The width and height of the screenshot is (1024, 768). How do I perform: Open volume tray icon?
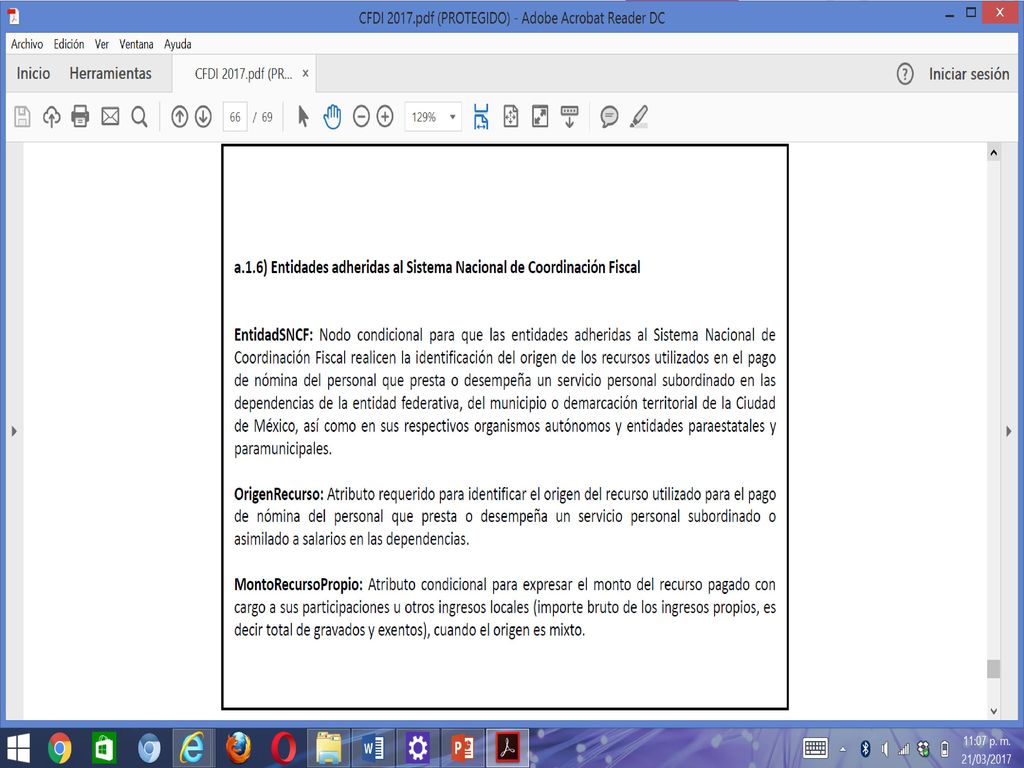click(885, 749)
